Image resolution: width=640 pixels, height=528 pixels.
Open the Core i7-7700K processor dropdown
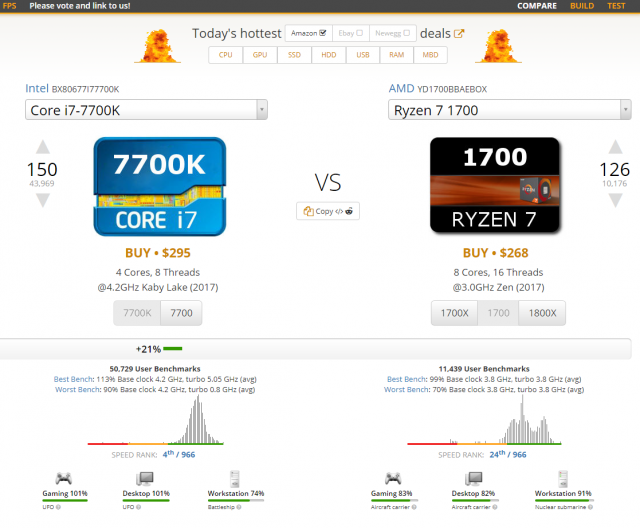[146, 109]
